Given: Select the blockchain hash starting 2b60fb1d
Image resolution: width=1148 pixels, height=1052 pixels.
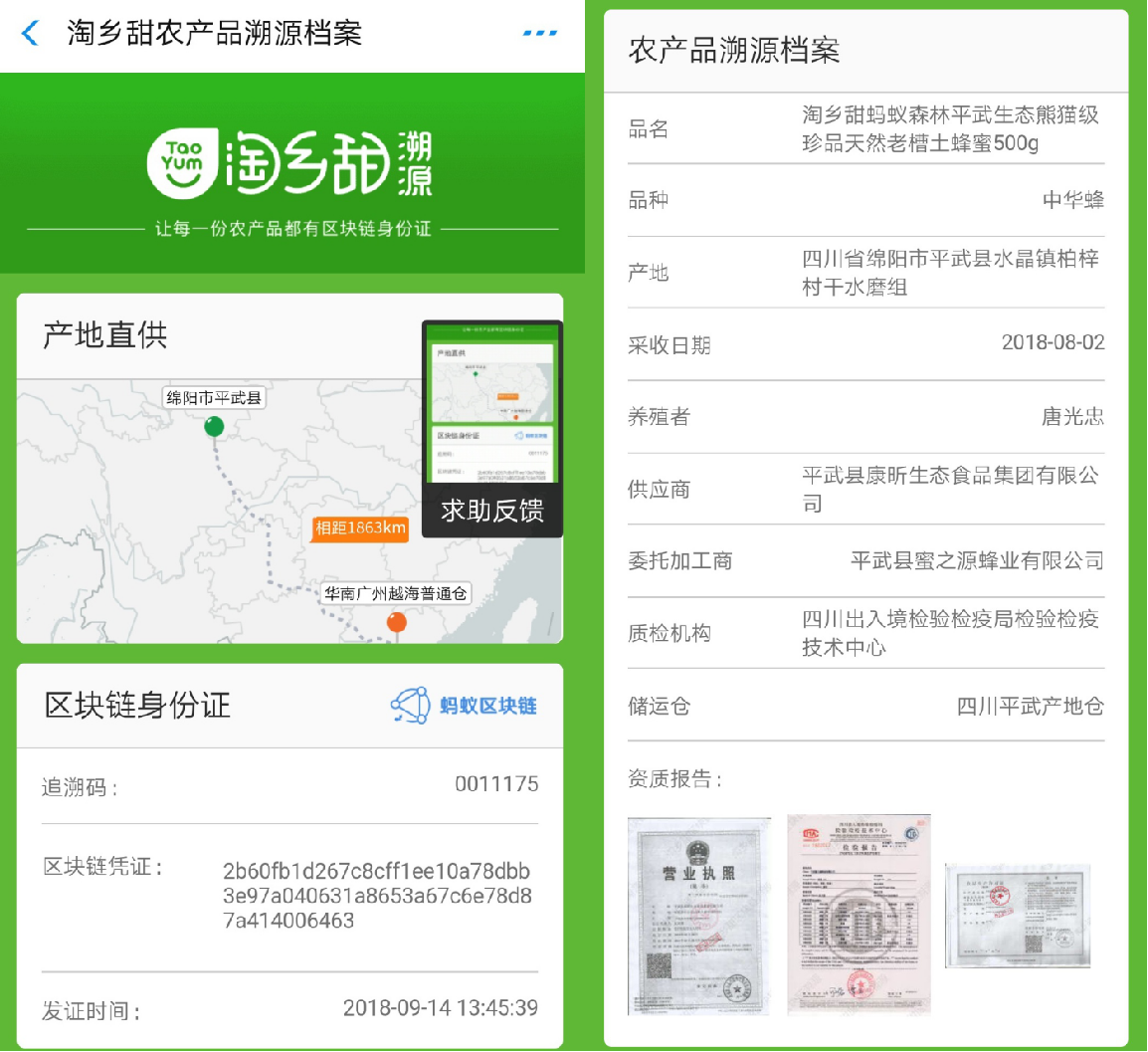Looking at the screenshot, I should (x=377, y=895).
